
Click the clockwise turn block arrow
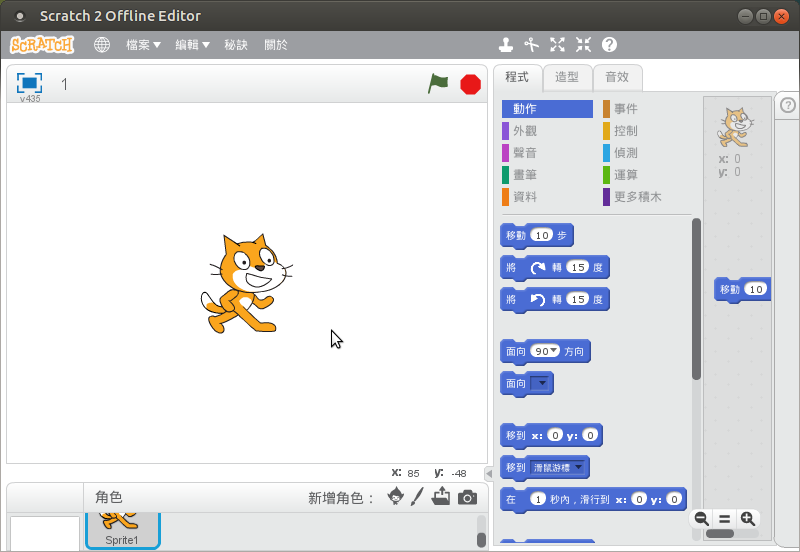[538, 267]
